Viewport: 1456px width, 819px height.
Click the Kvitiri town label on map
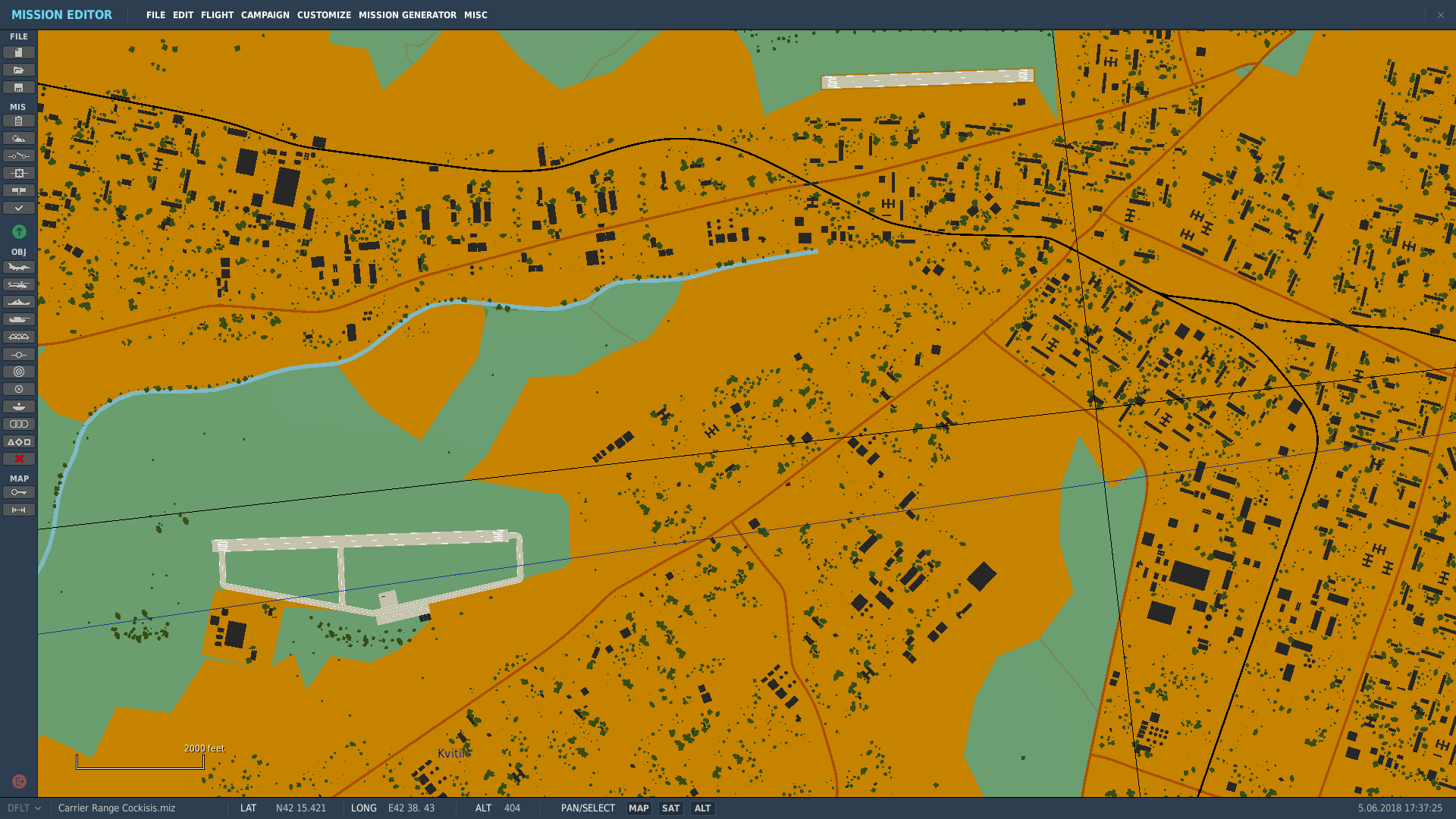tap(453, 753)
